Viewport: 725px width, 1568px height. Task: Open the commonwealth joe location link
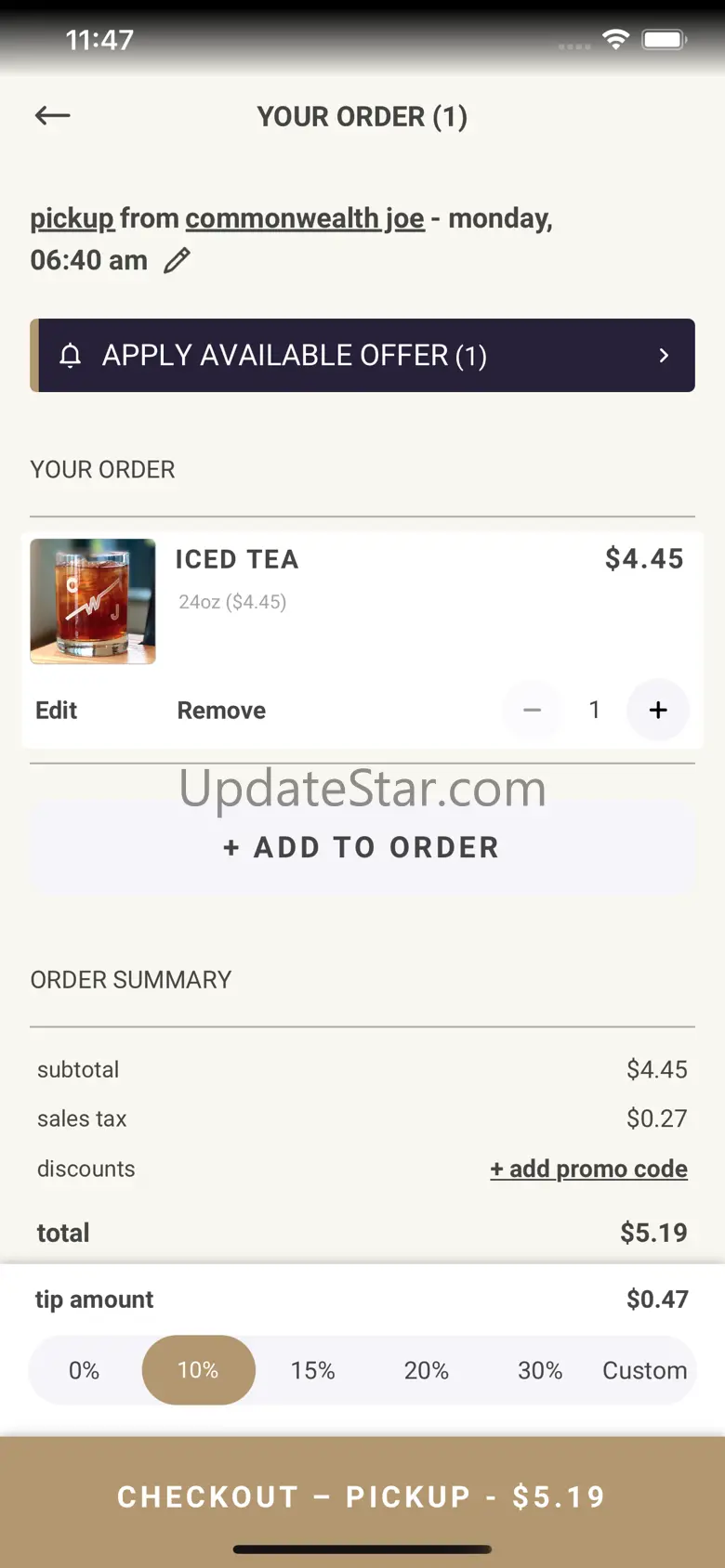click(305, 218)
